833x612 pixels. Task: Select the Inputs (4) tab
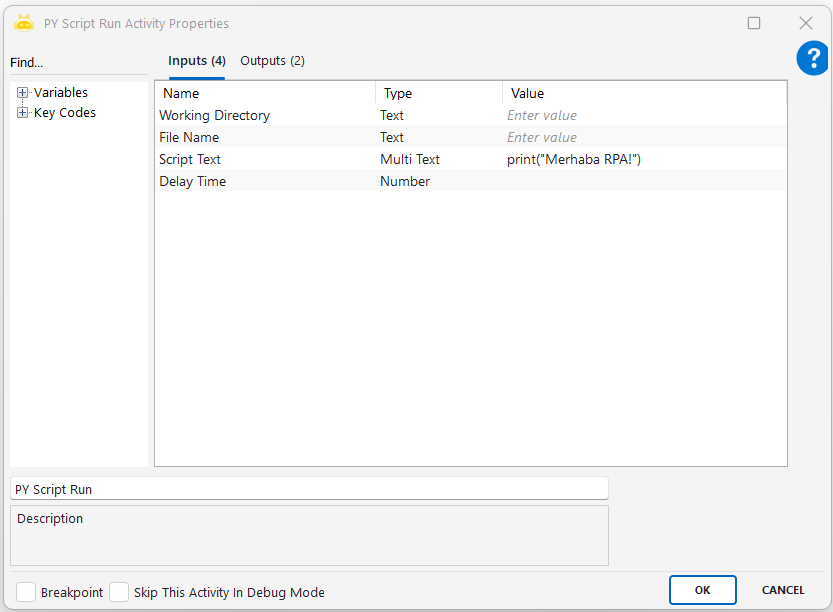[x=196, y=61]
